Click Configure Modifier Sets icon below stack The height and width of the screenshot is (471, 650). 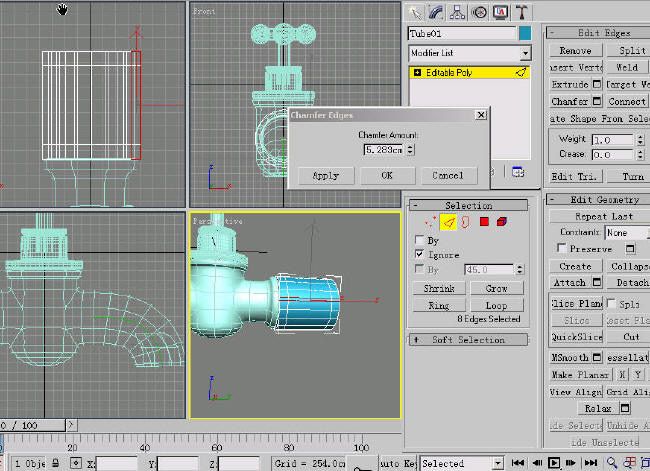point(518,172)
